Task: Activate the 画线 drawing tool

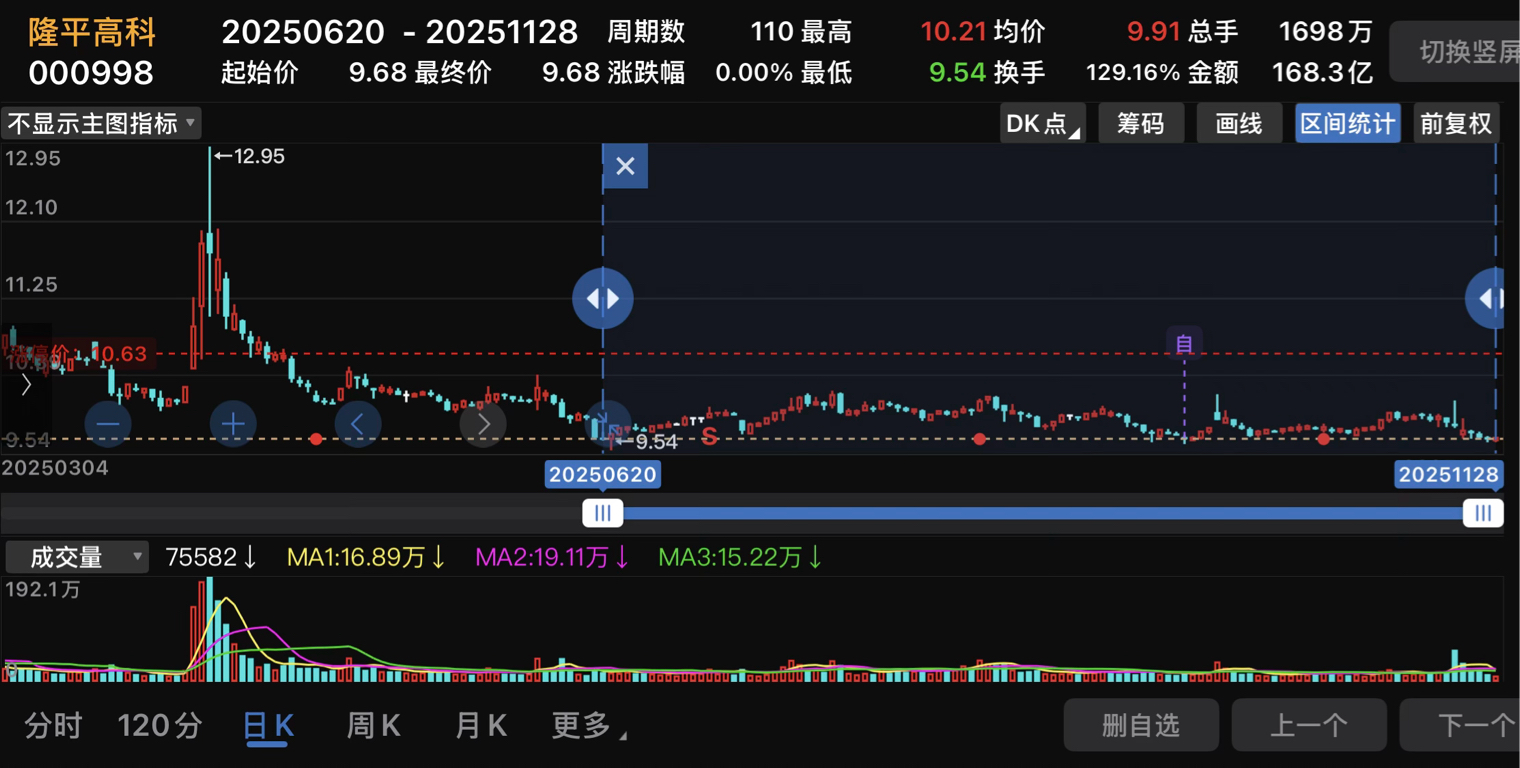Action: tap(1239, 123)
